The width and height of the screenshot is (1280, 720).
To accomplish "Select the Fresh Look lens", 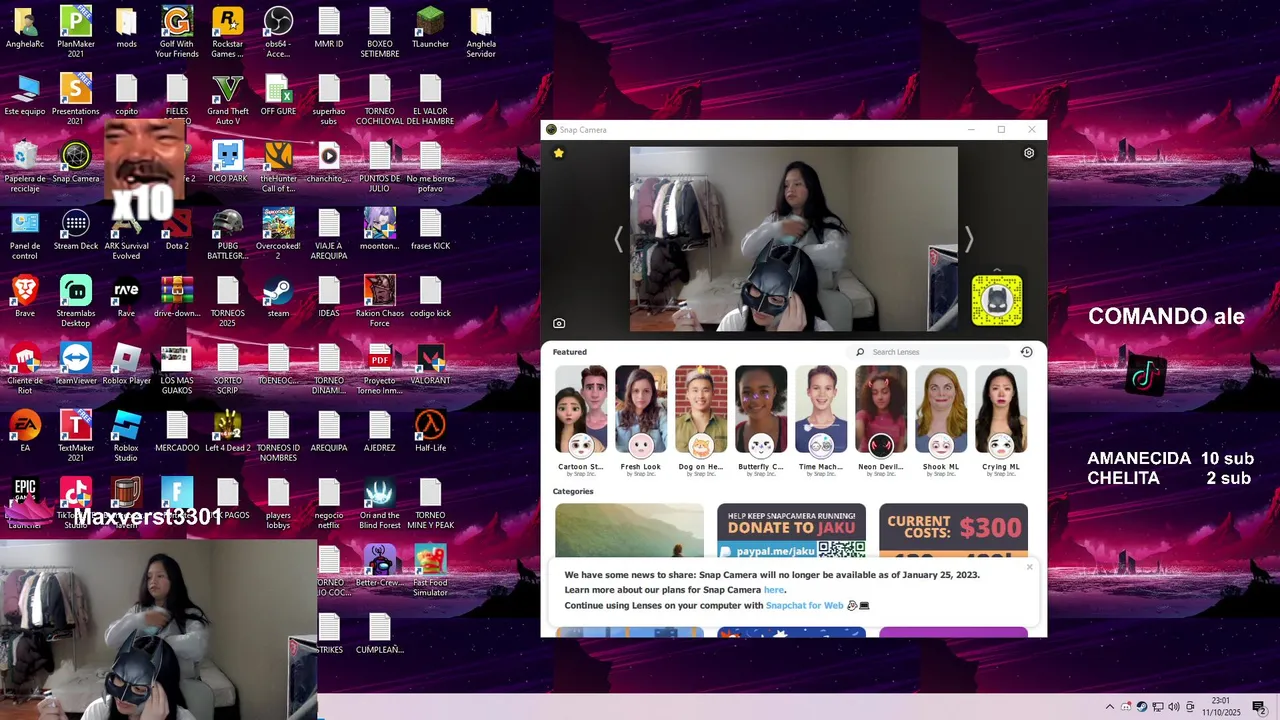I will tap(641, 419).
